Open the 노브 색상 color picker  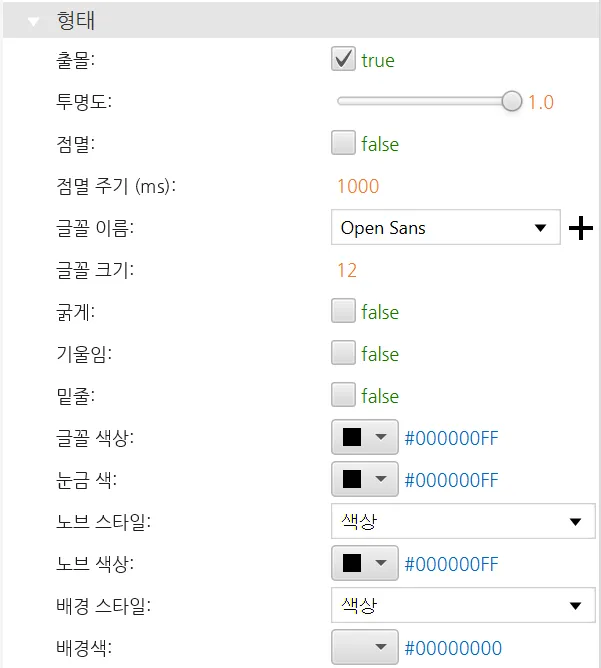[364, 564]
